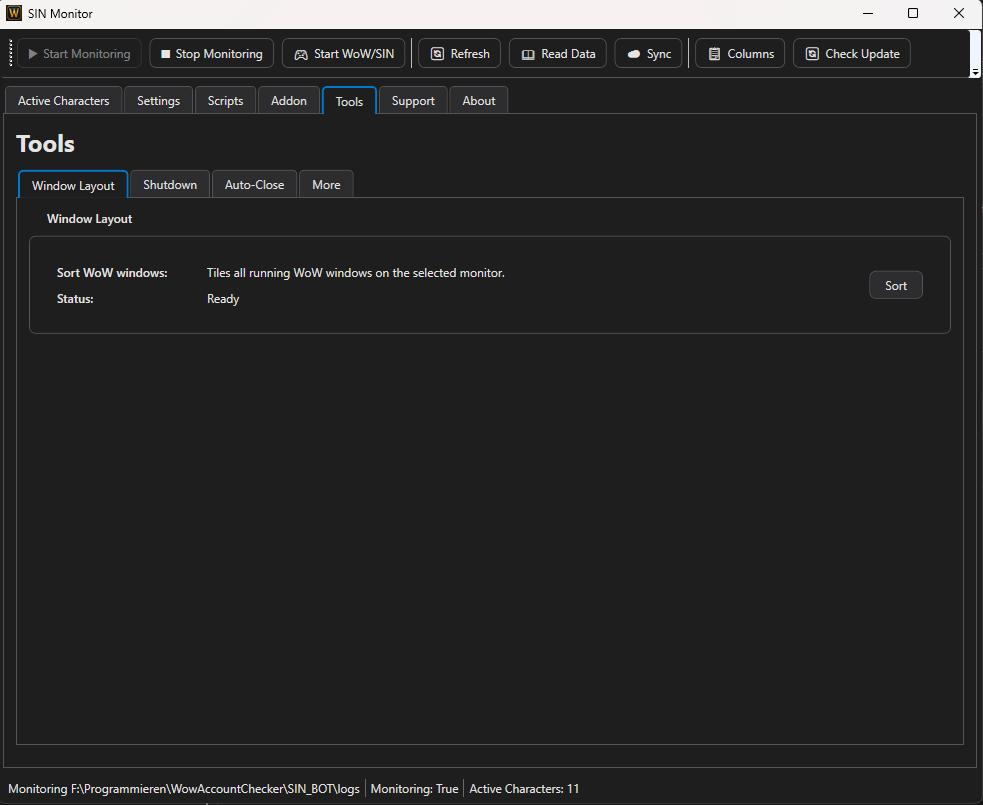Click the toolbar drag grip handle
Image resolution: width=983 pixels, height=805 pixels.
pos(11,53)
